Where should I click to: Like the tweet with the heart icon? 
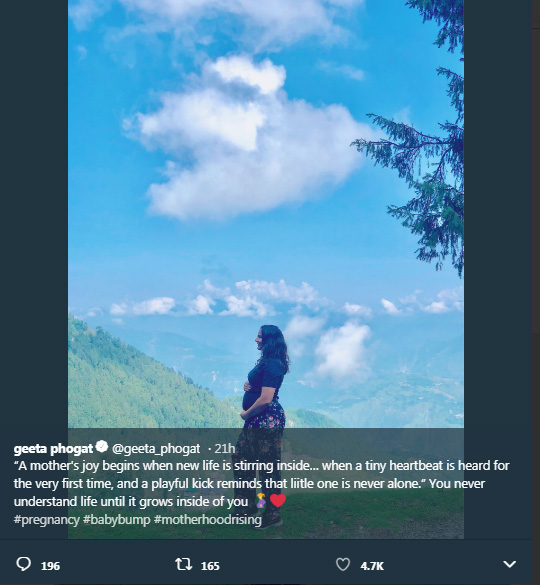[343, 564]
